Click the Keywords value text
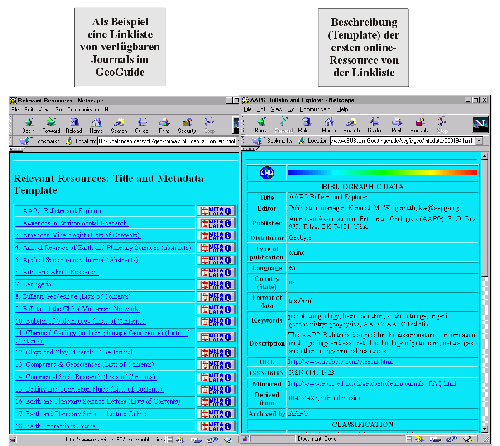This screenshot has height=446, width=500. 368,320
